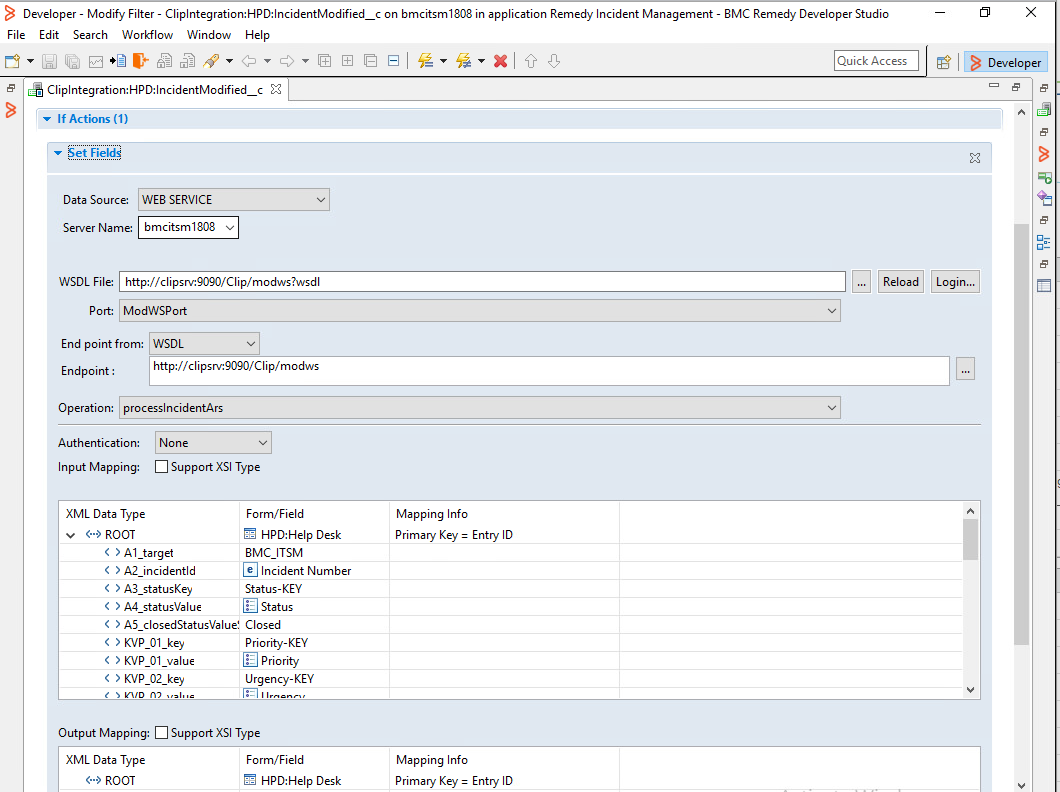Screen dimensions: 1060x792
Task: Open the Authentication dropdown
Action: (x=213, y=443)
